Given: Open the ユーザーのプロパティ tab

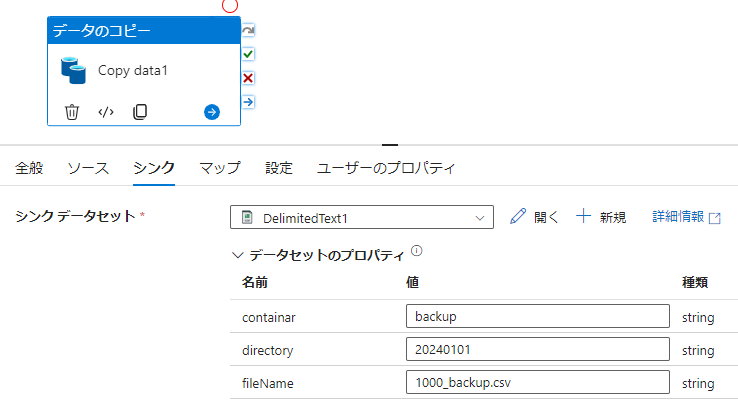Looking at the screenshot, I should (386, 168).
